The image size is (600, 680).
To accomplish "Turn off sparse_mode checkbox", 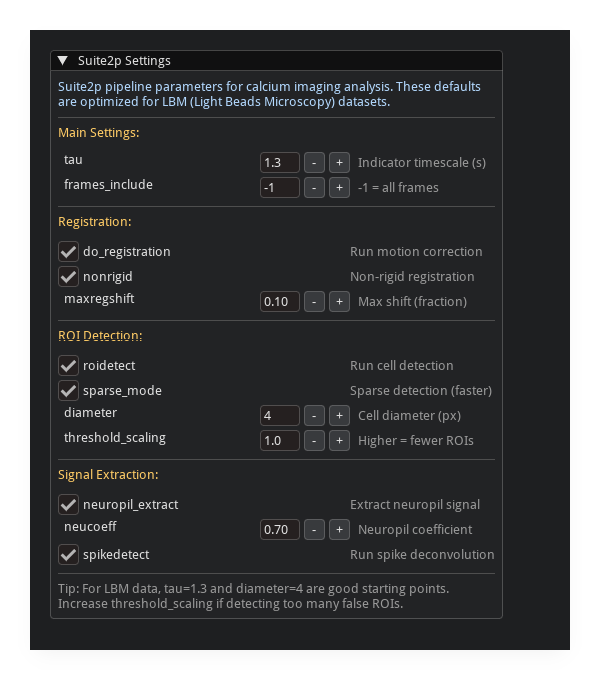I will coord(69,390).
